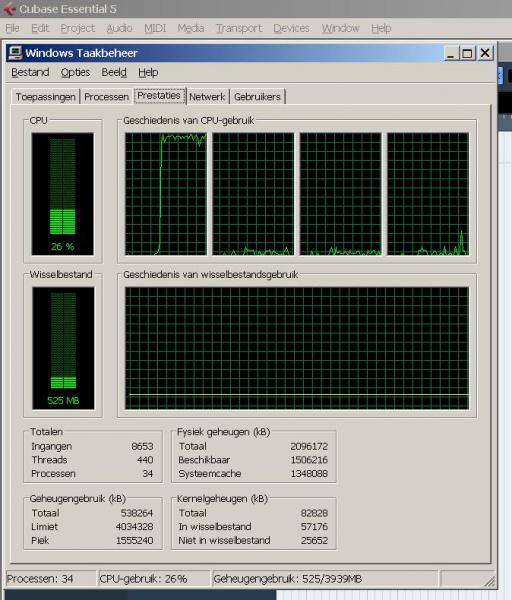Switch to the Gebruikers tab
This screenshot has width=512, height=600.
[x=257, y=97]
